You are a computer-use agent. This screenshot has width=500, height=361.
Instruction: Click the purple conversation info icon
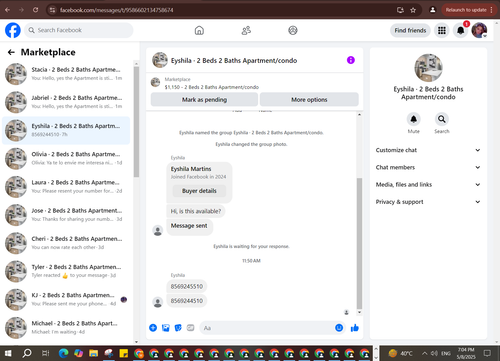coord(351,60)
